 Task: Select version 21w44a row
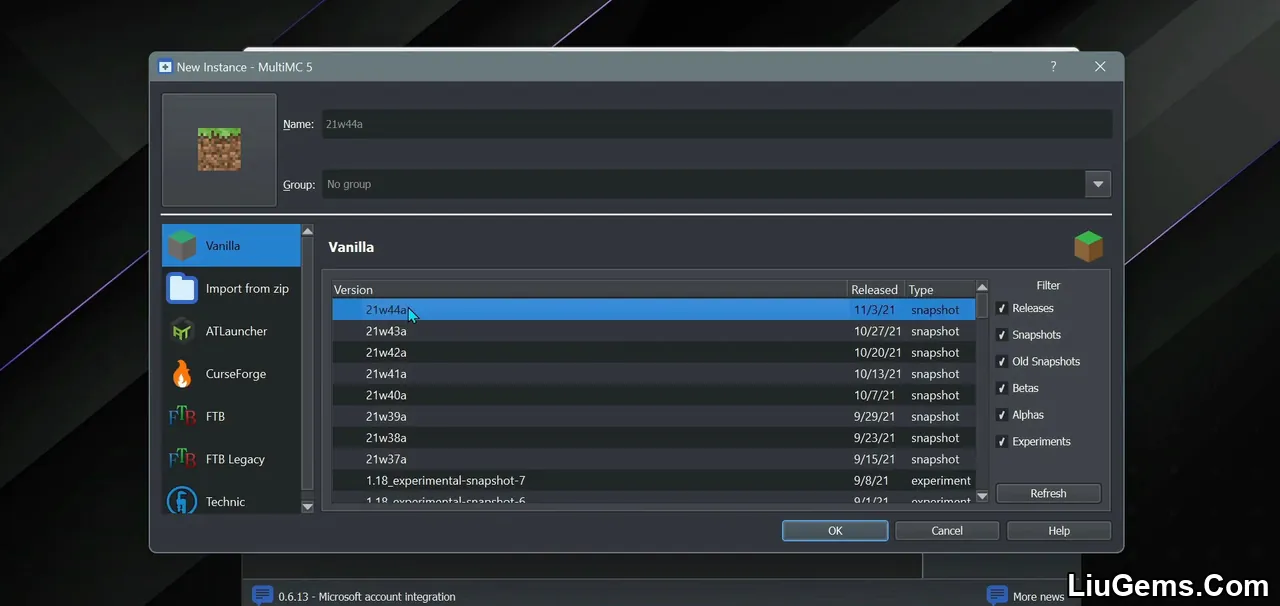tap(654, 310)
